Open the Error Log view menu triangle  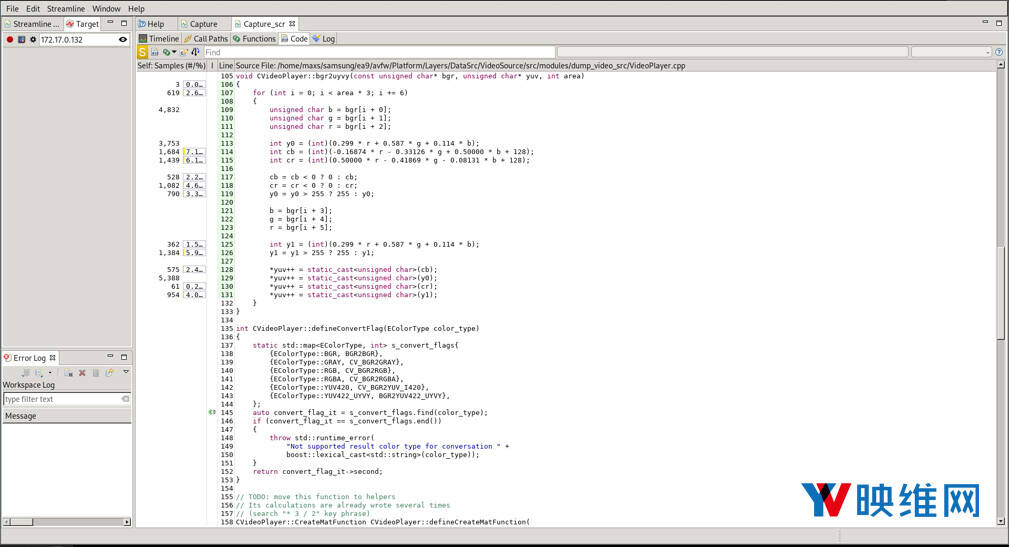tap(126, 372)
